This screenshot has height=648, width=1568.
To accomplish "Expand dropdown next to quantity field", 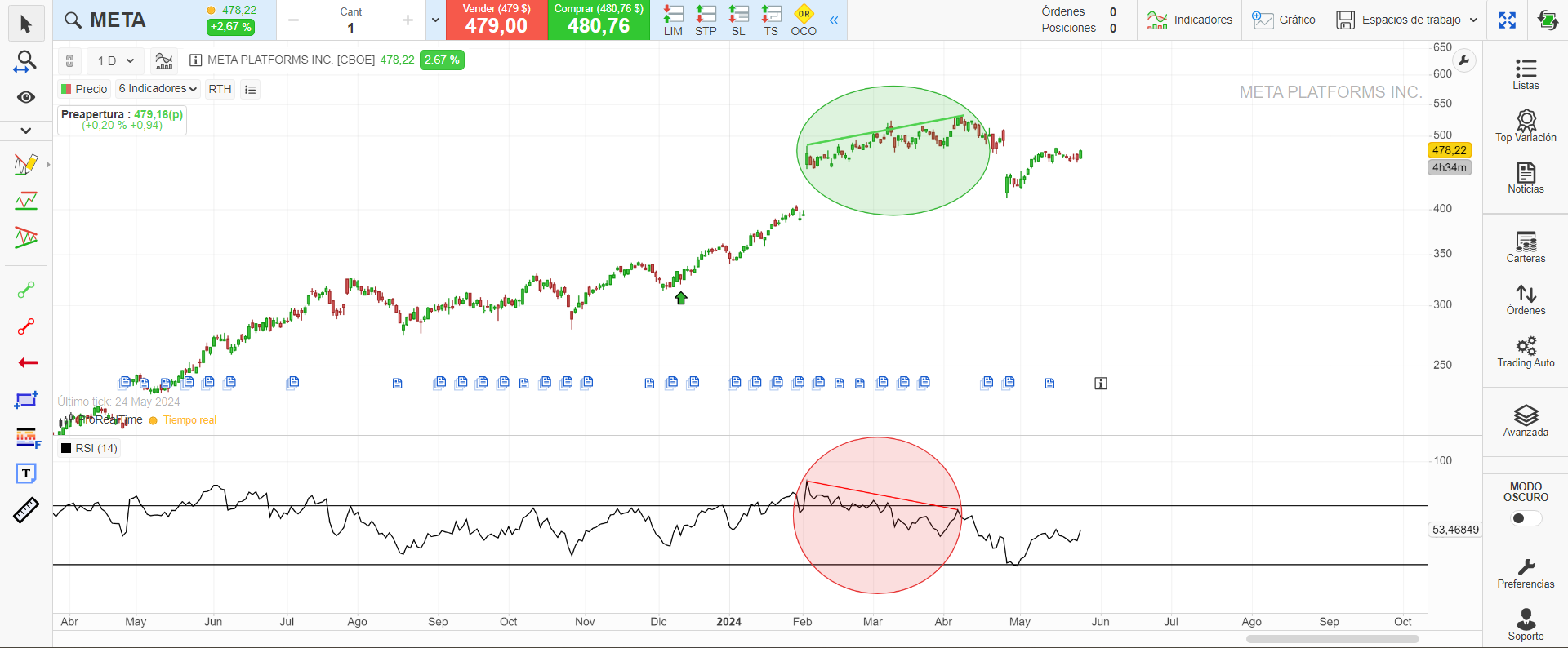I will click(x=435, y=20).
